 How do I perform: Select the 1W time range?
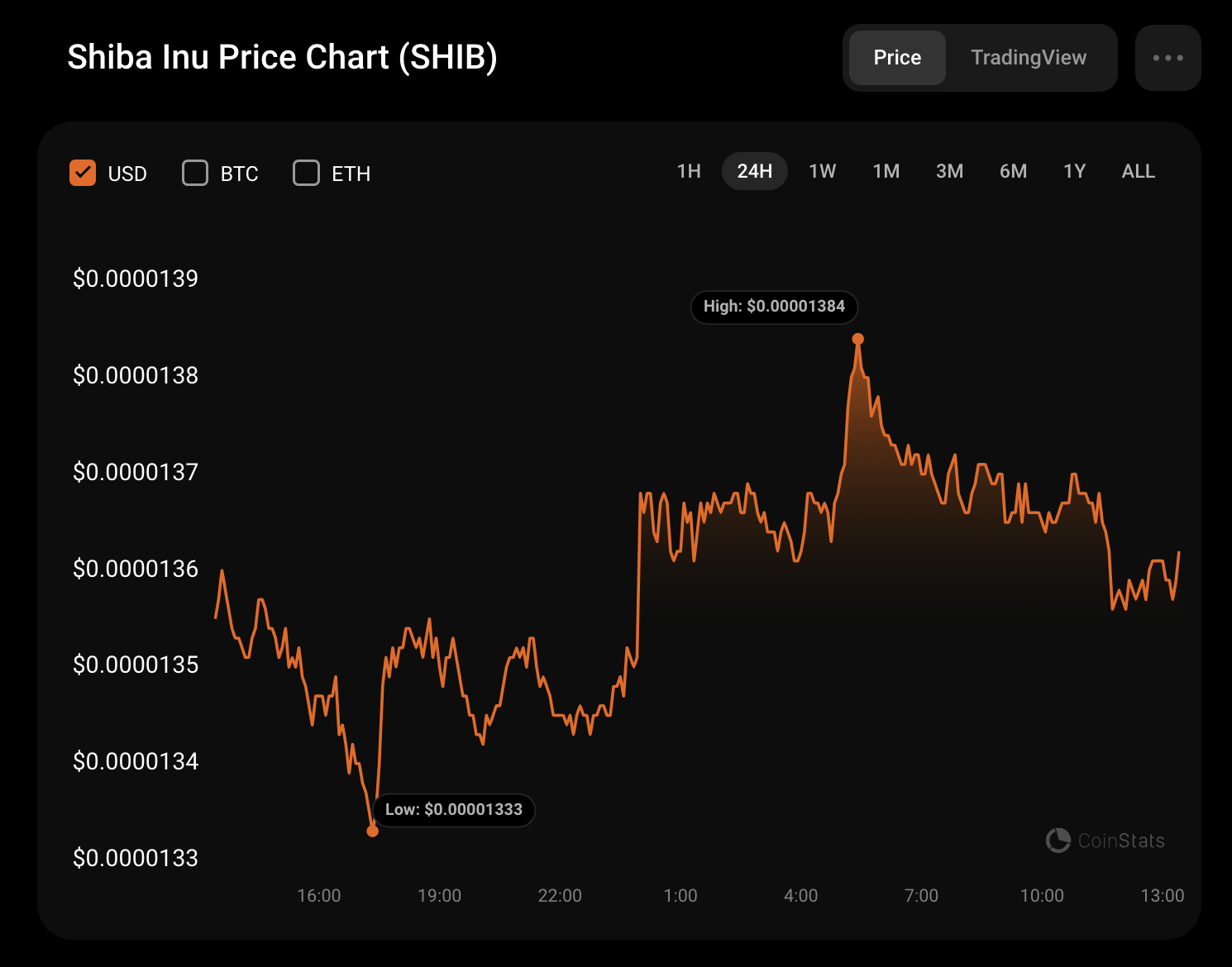click(x=823, y=171)
